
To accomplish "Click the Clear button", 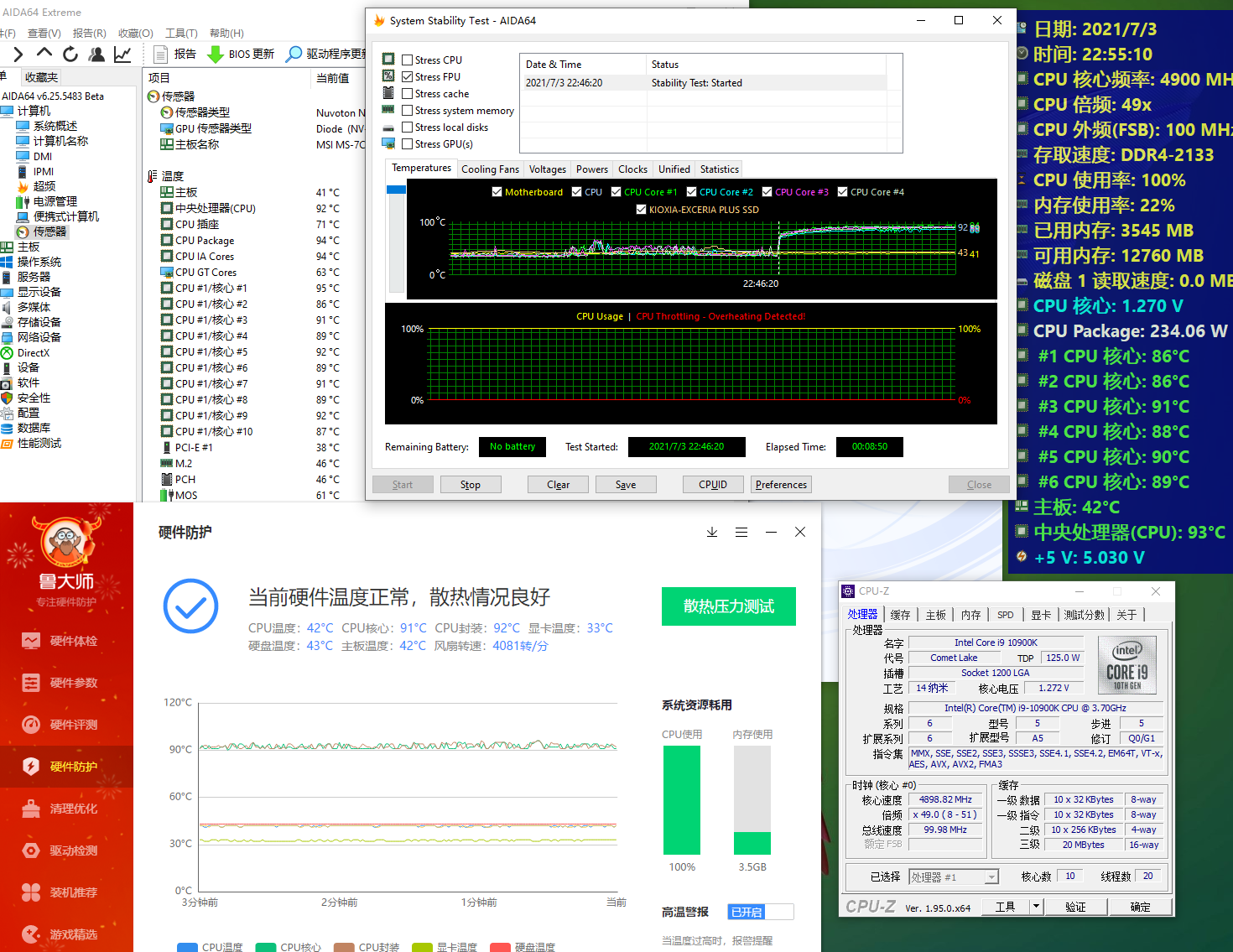I will click(x=559, y=485).
